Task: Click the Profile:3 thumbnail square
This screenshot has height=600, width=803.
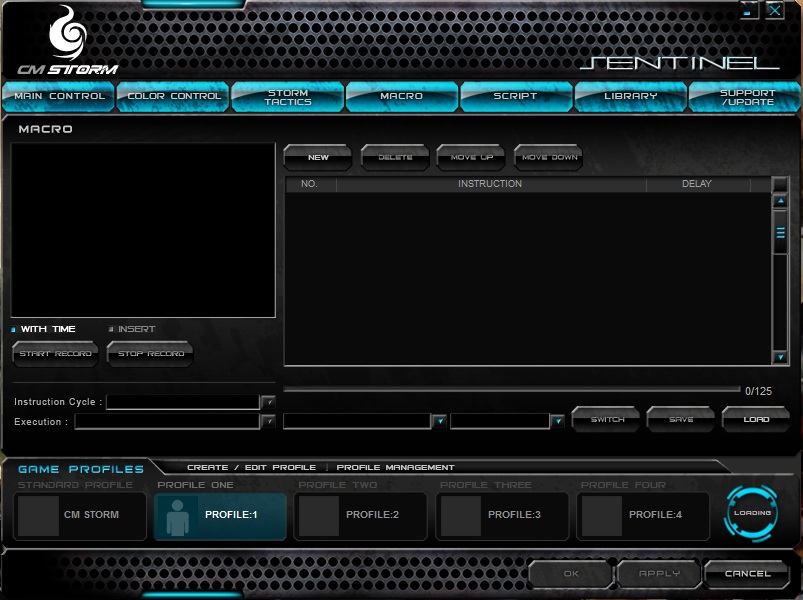Action: [x=460, y=516]
